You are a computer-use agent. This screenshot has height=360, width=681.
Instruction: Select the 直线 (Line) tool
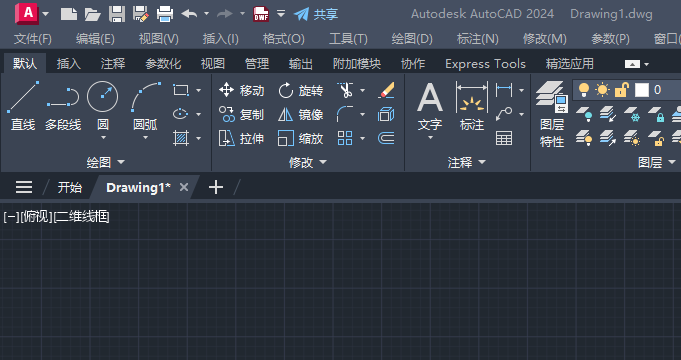(x=23, y=106)
